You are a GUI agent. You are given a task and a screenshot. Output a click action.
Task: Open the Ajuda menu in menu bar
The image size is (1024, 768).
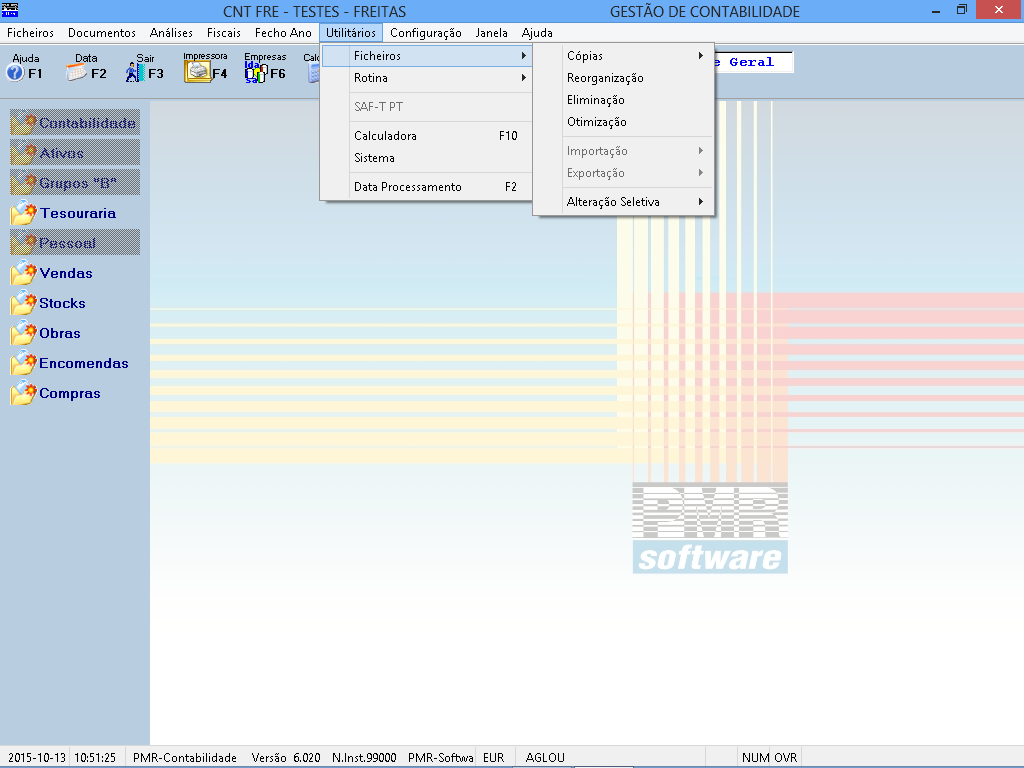point(537,33)
